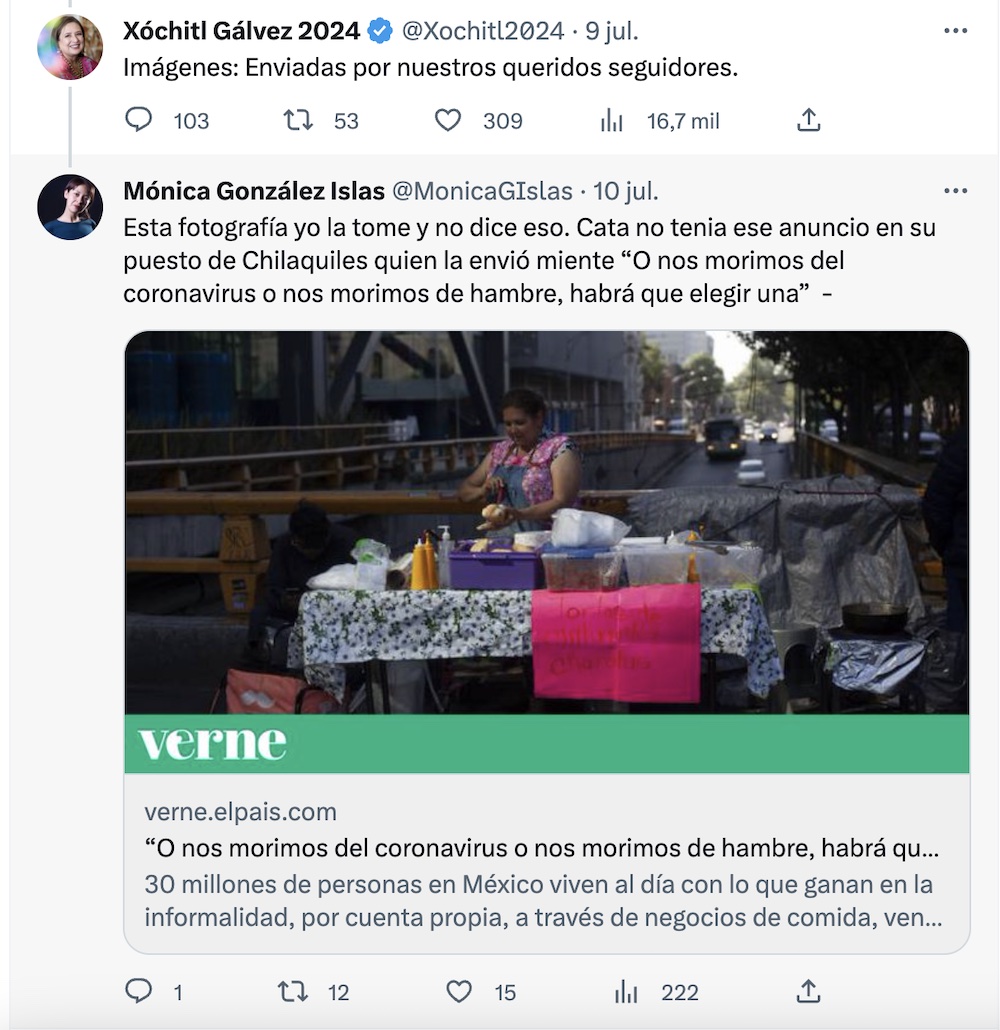Image resolution: width=1000 pixels, height=1030 pixels.
Task: Open the Verne street vendor article image
Action: 546,522
